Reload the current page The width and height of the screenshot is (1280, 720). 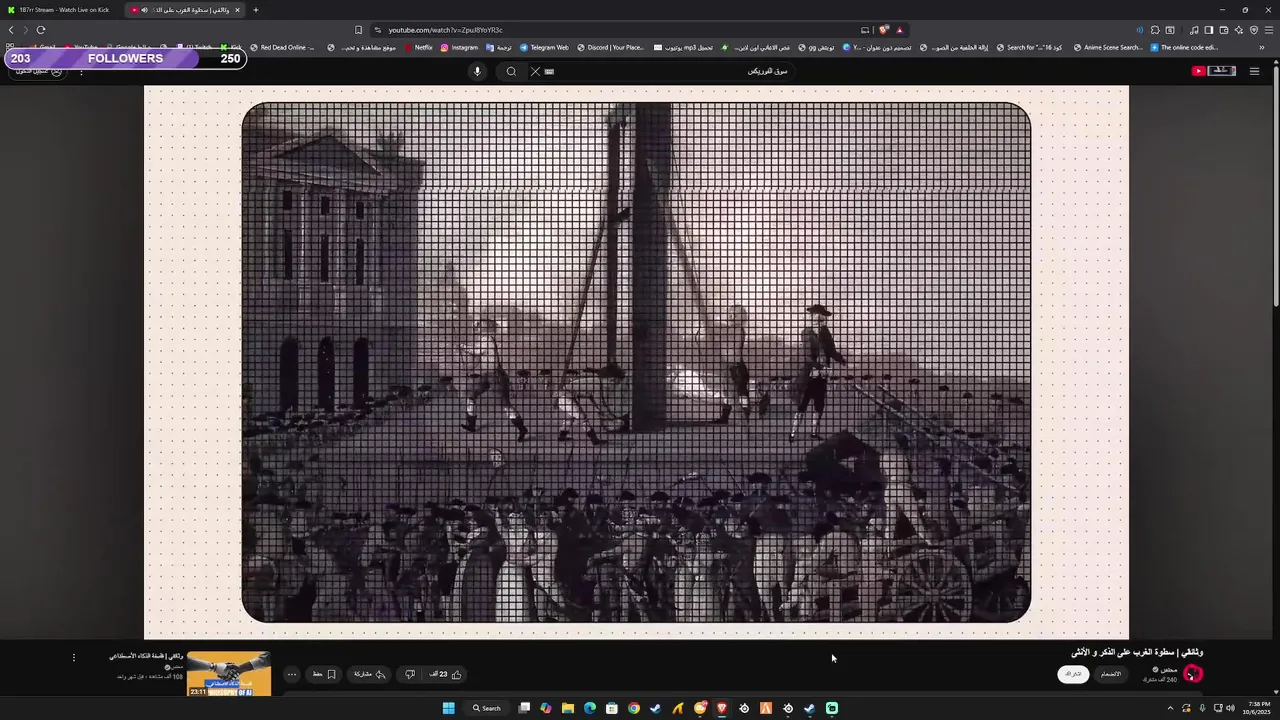41,30
